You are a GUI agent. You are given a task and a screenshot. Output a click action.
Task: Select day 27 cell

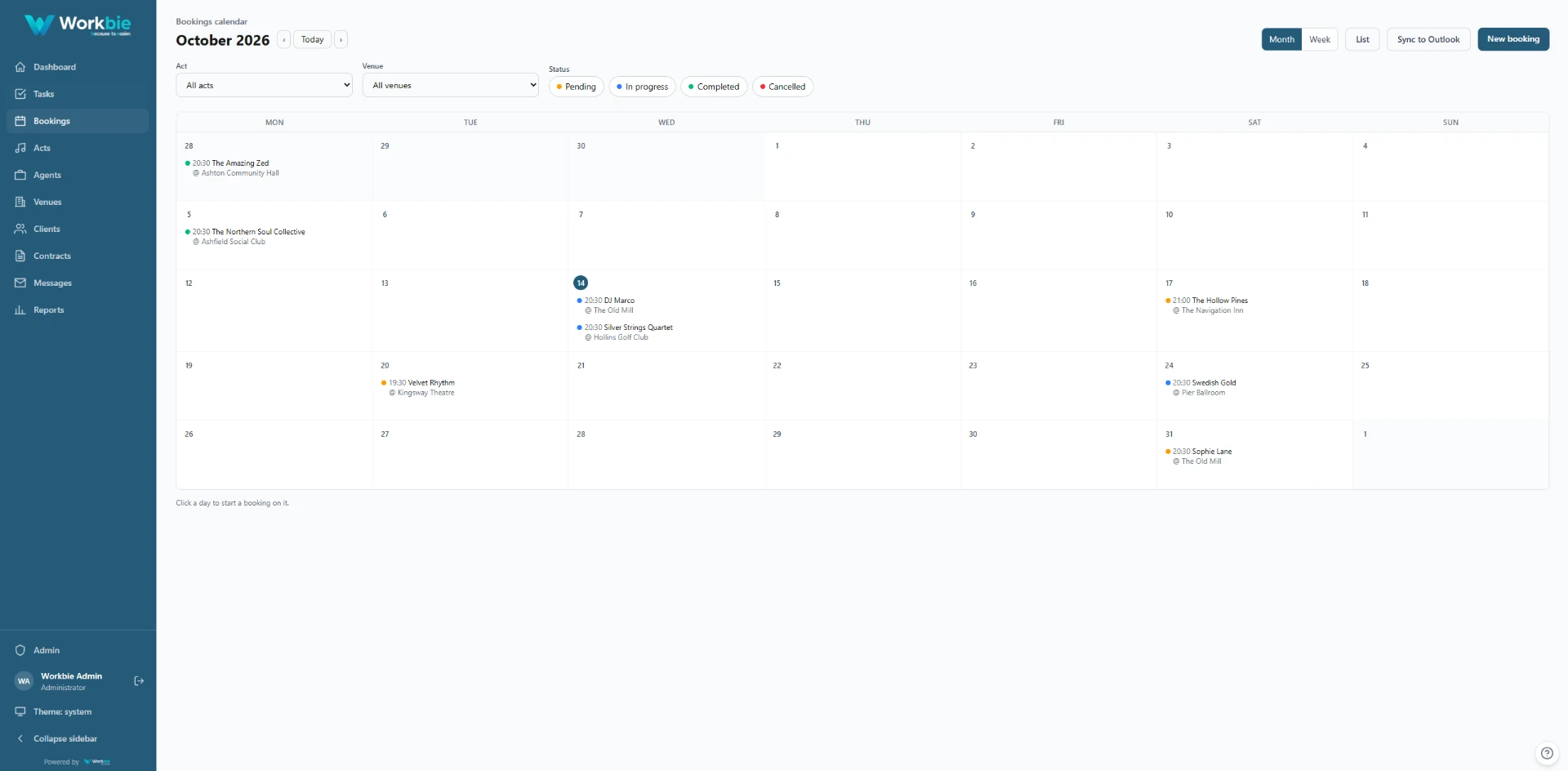point(470,455)
